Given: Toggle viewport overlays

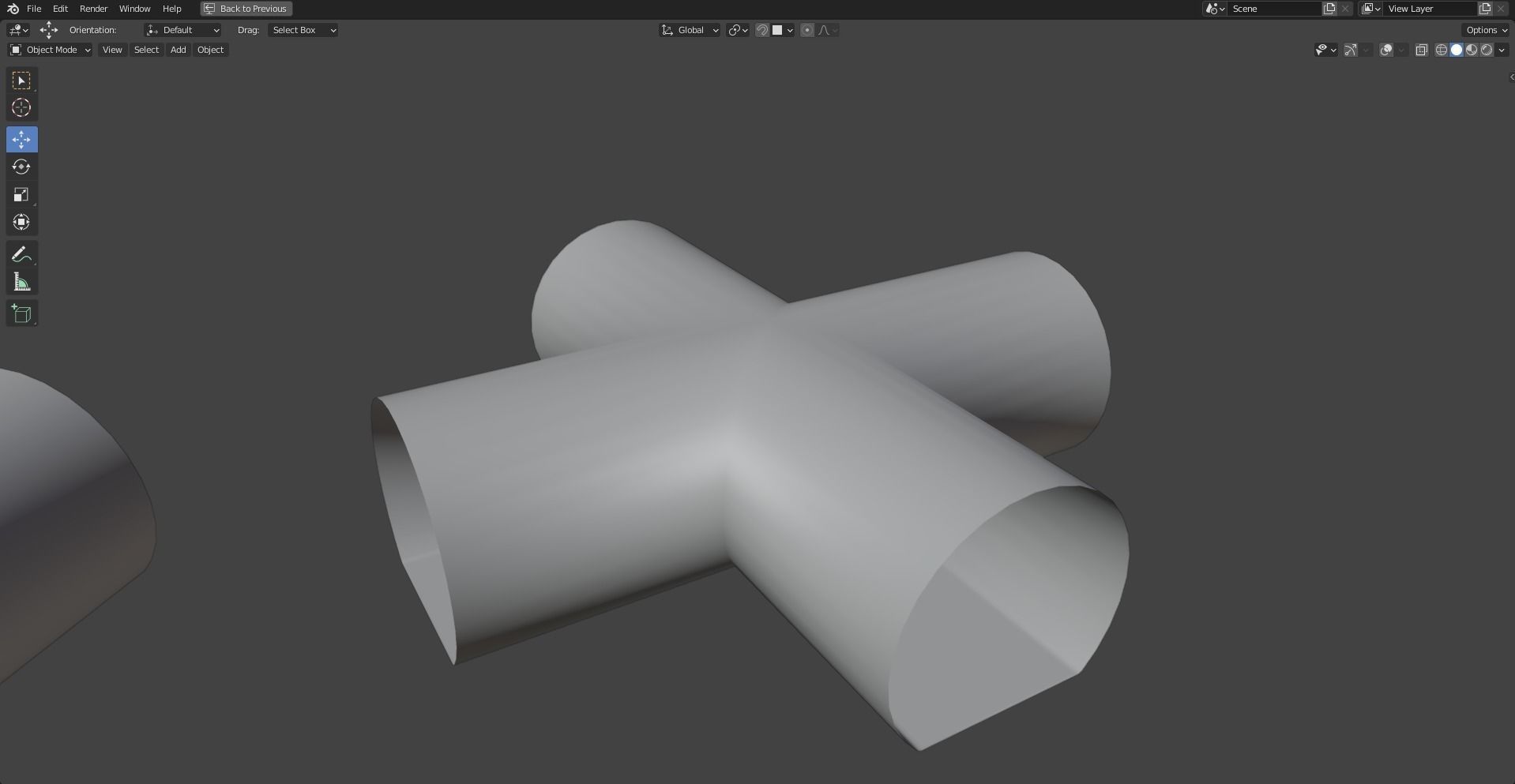Looking at the screenshot, I should pos(1386,50).
